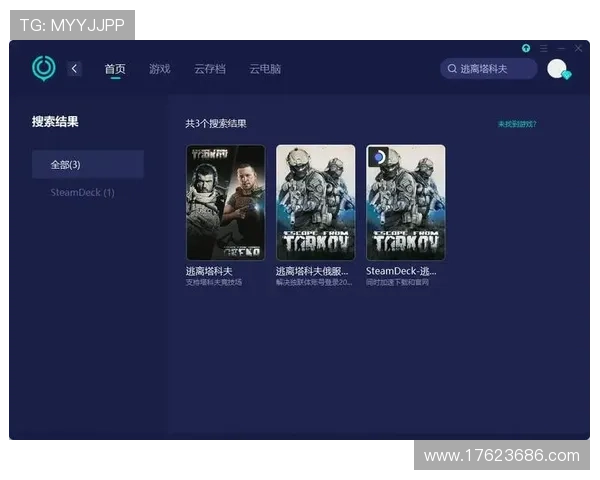Select the SteamDeck (1) filter
Screen dimensions: 600x480
[82, 193]
